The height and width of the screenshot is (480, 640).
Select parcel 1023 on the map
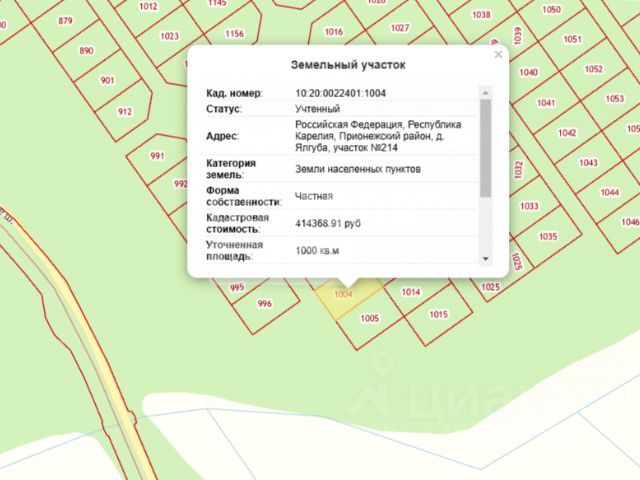pyautogui.click(x=169, y=36)
